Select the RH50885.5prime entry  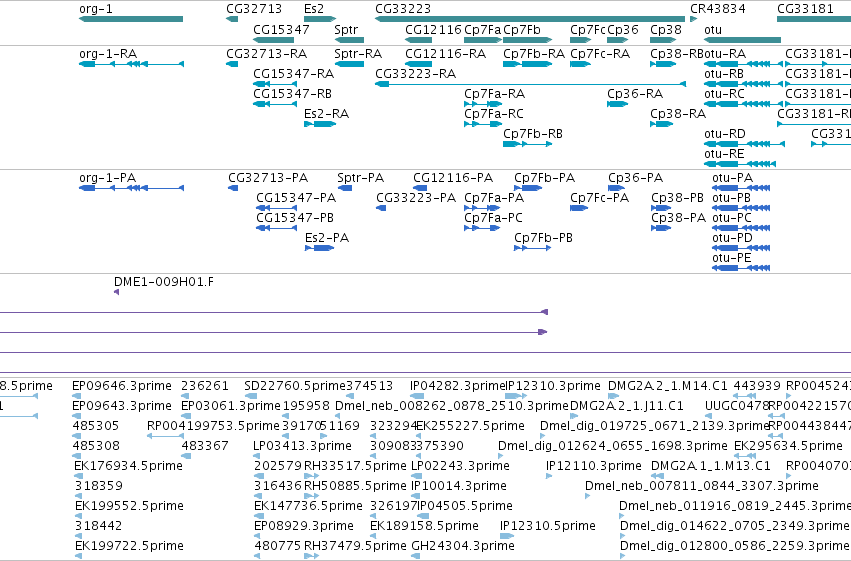(x=355, y=486)
